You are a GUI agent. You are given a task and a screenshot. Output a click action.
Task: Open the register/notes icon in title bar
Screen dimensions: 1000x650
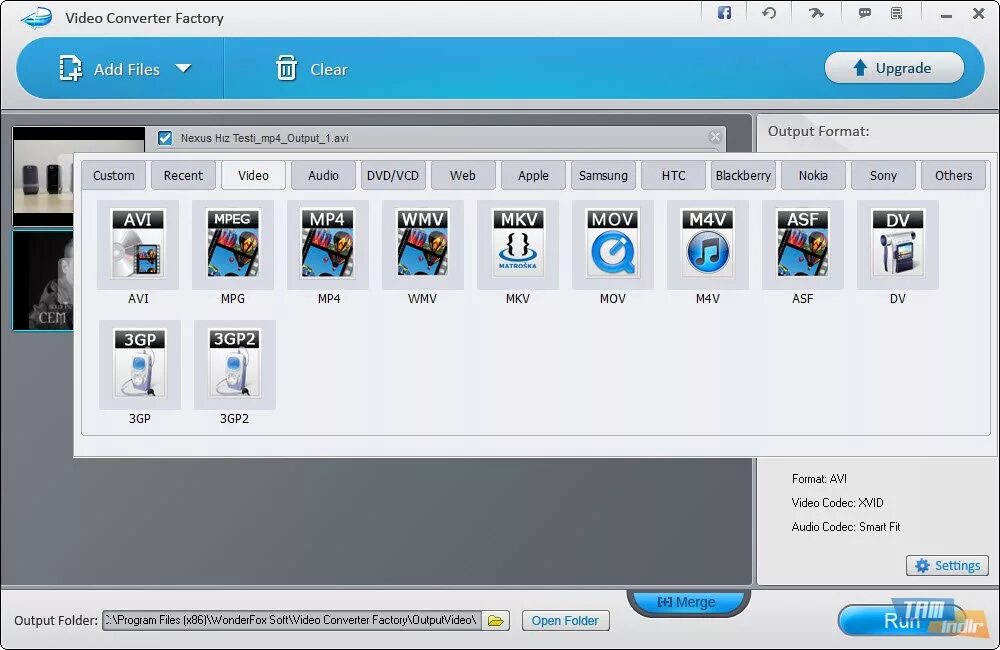[897, 13]
